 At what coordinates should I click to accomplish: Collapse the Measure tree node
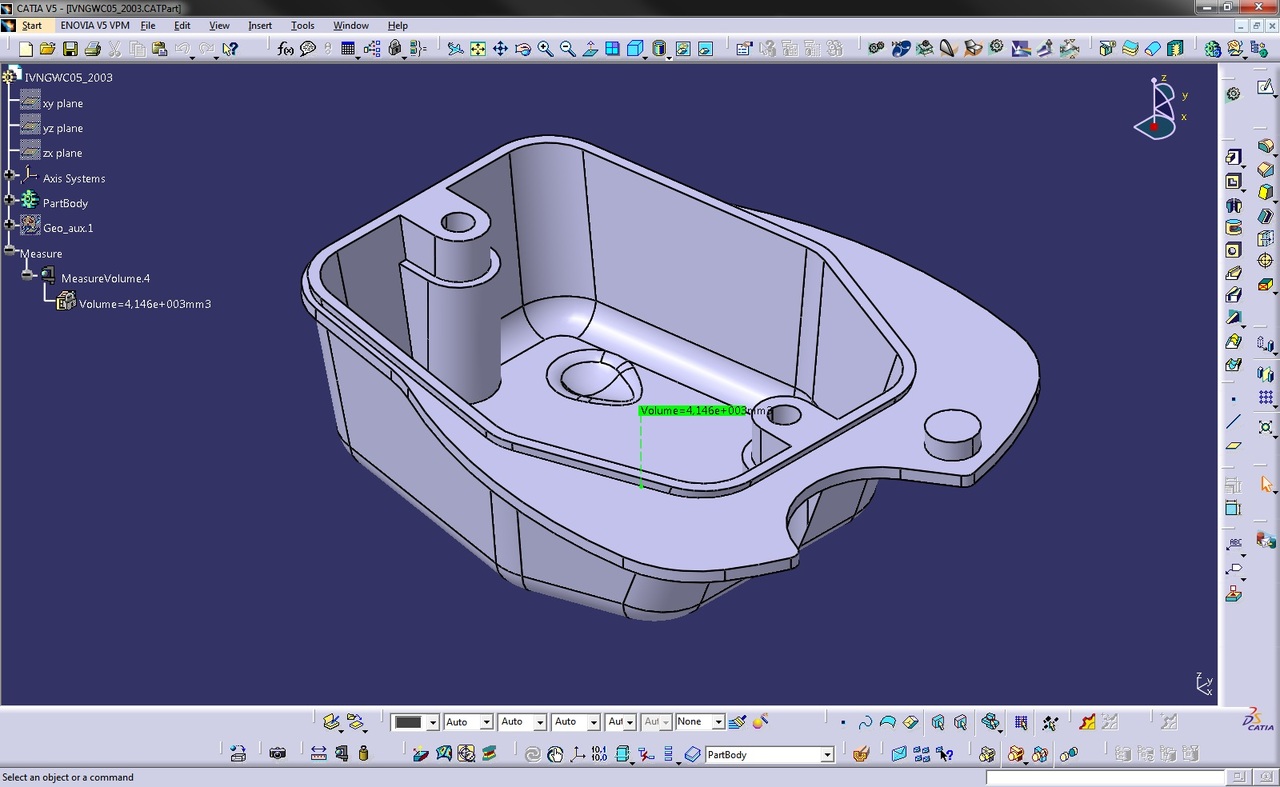click(x=10, y=250)
